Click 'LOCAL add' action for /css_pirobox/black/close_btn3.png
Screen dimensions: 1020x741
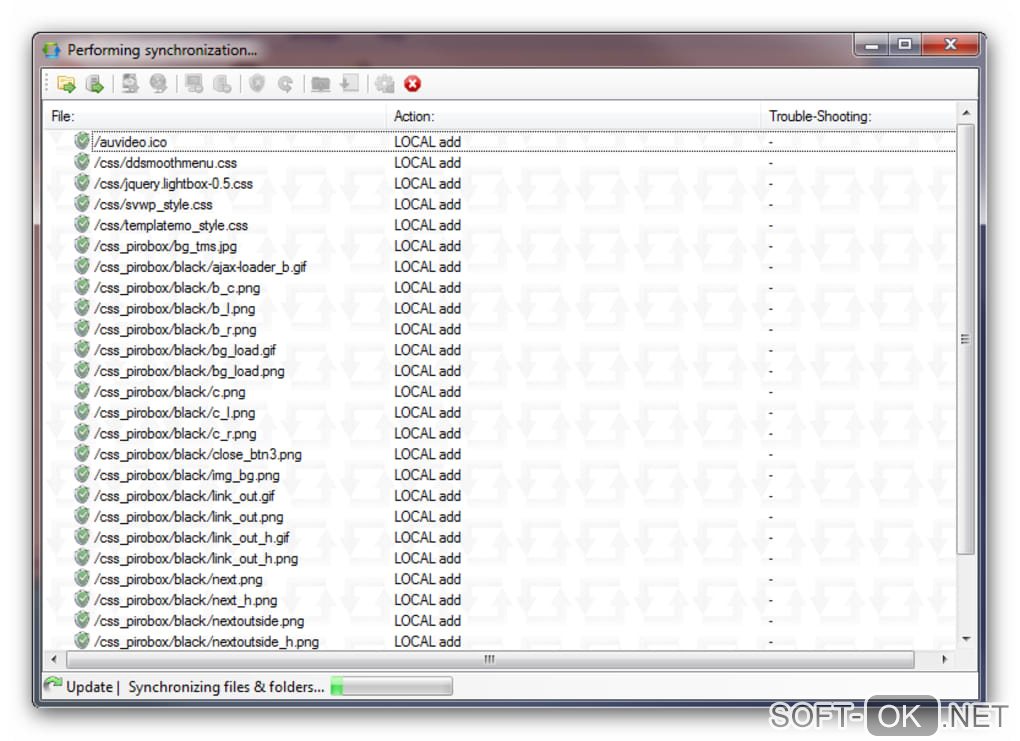pos(427,454)
